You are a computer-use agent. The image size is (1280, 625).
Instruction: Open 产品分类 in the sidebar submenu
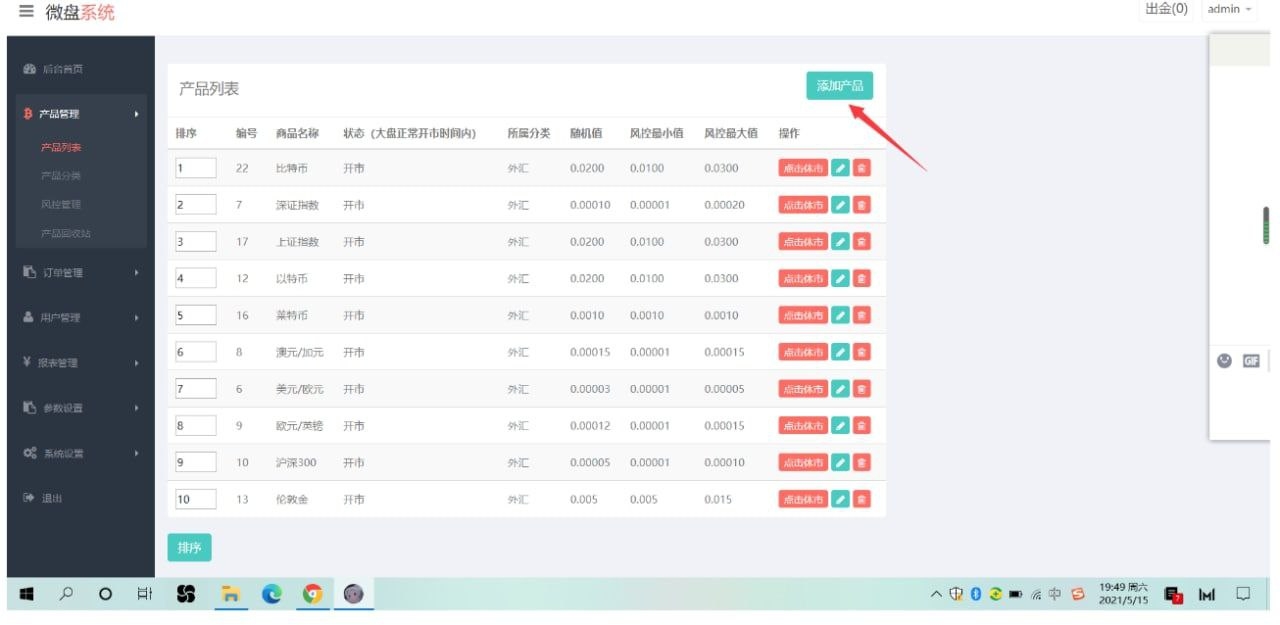[x=61, y=176]
